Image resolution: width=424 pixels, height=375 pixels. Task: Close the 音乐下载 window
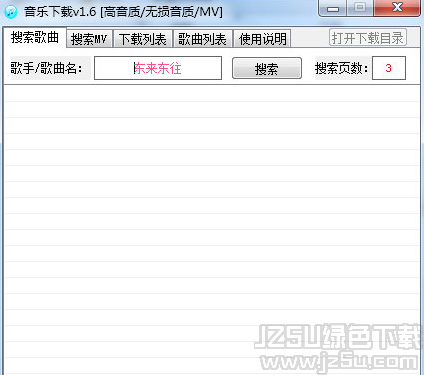click(397, 8)
